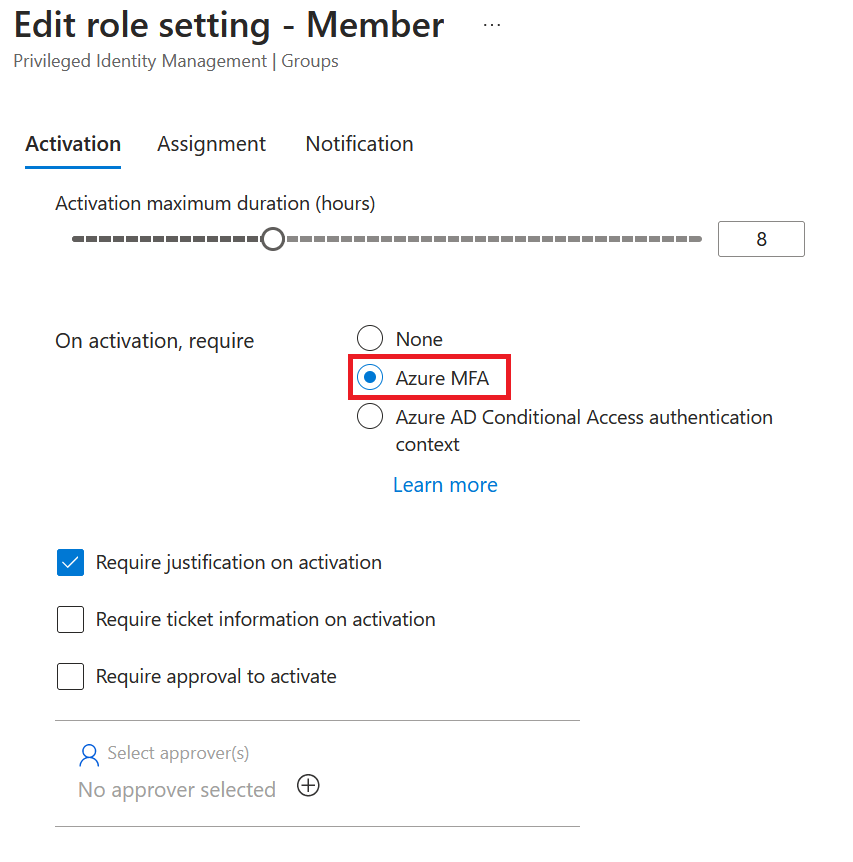Enable Require ticket information on activation
Screen dimensions: 853x862
(70, 620)
